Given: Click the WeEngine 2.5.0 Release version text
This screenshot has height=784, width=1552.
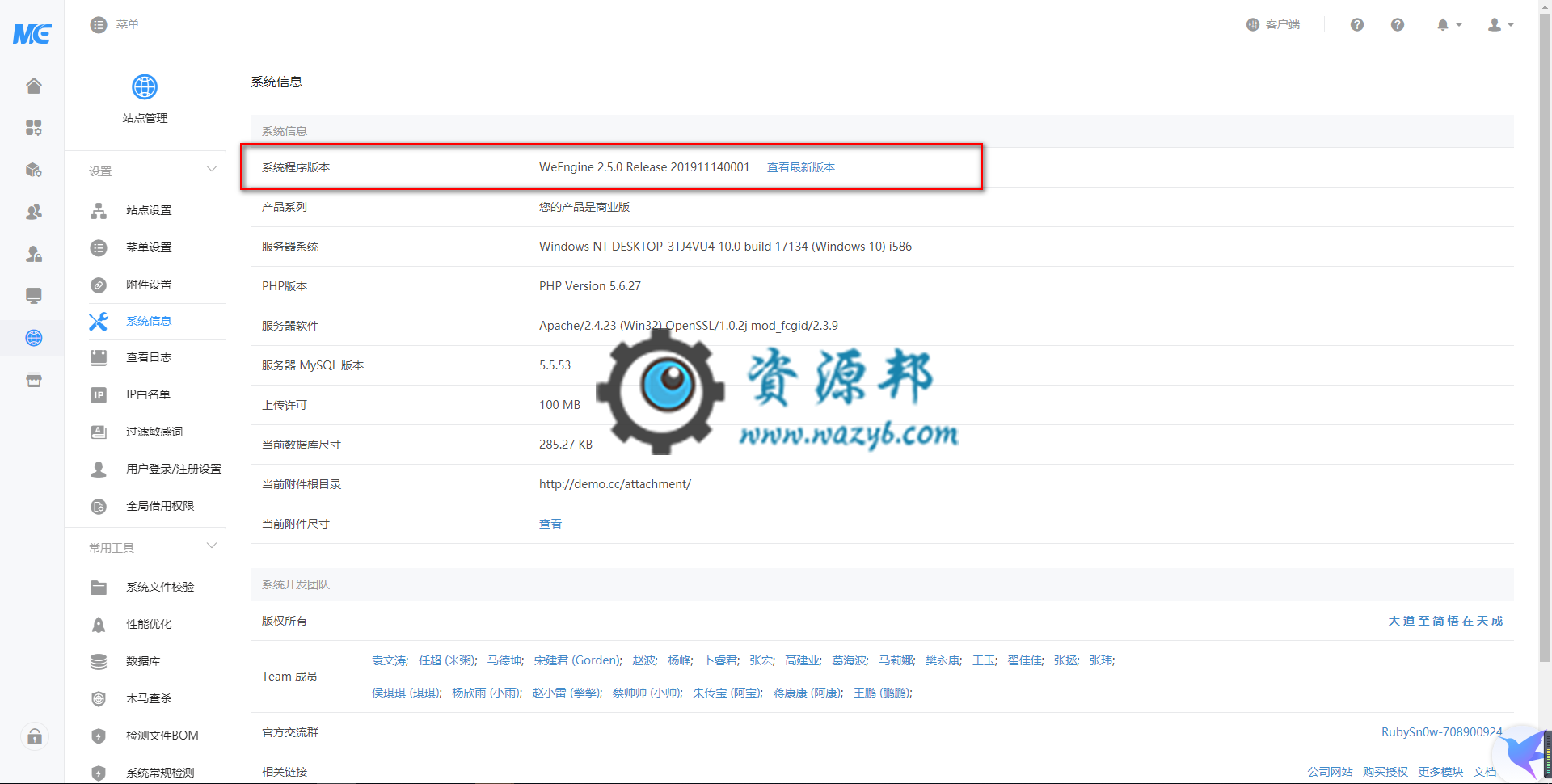Looking at the screenshot, I should 644,167.
